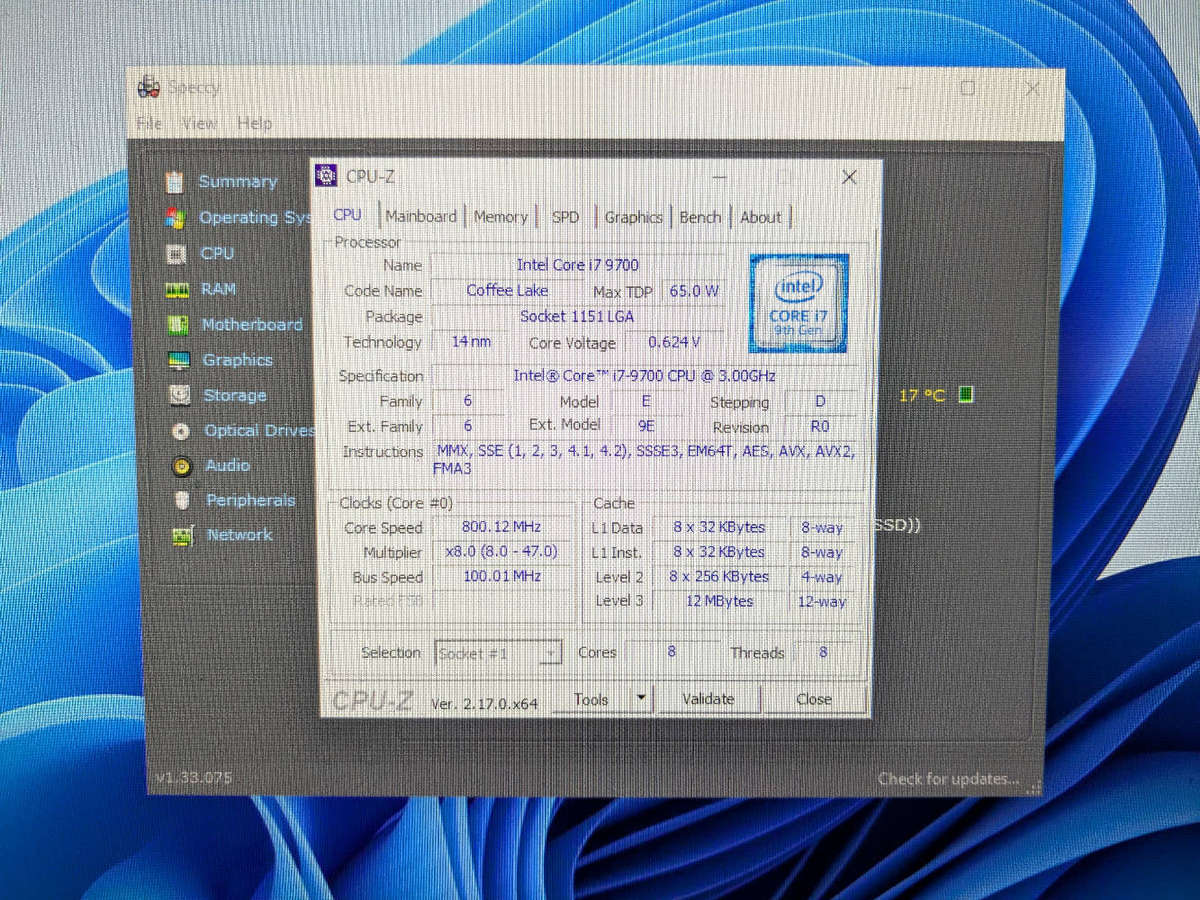Open the Storage section in Speccy
The image size is (1200, 900).
tap(235, 395)
